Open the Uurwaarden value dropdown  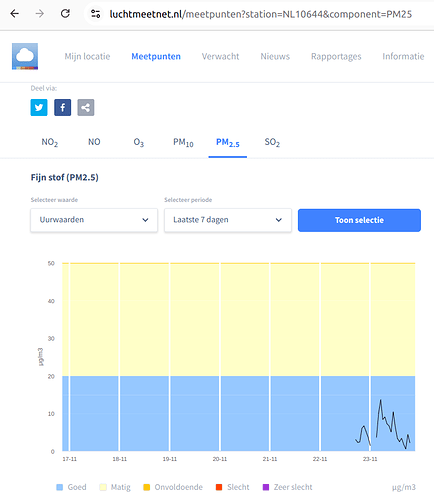point(94,220)
